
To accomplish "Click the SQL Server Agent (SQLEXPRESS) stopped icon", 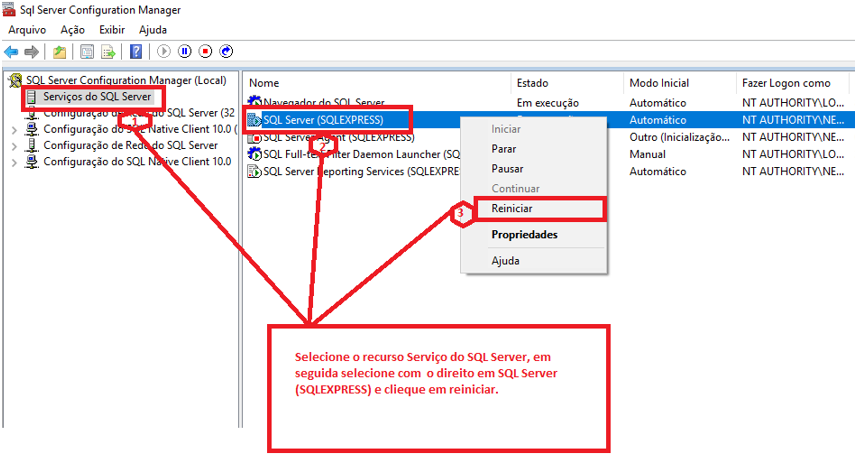I will 254,137.
